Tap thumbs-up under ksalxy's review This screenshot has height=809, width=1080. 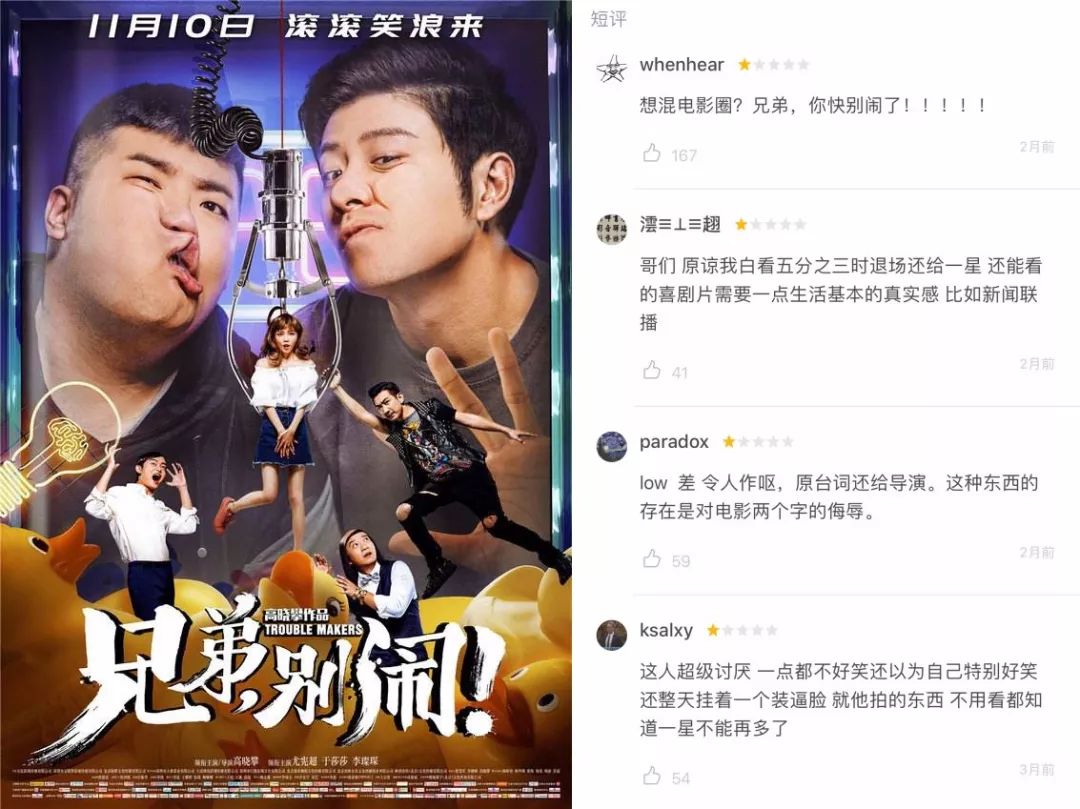[652, 776]
